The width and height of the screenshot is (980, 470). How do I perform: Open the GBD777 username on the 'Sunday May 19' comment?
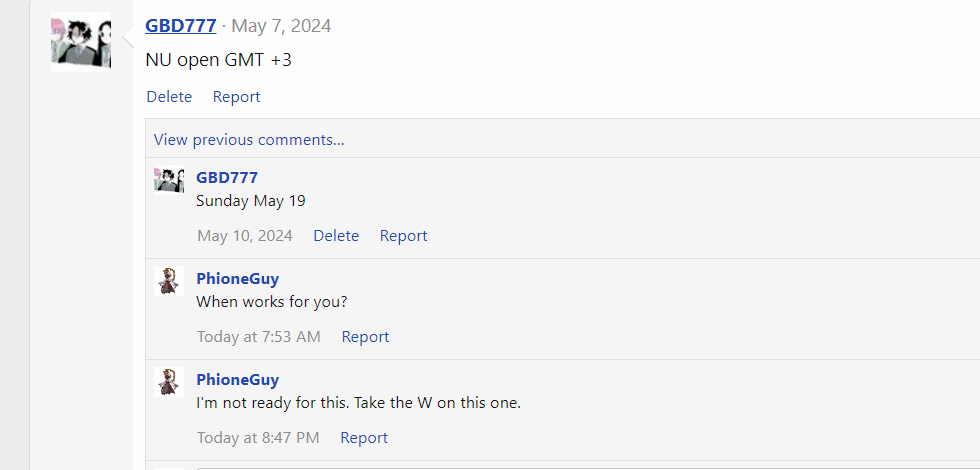click(227, 177)
